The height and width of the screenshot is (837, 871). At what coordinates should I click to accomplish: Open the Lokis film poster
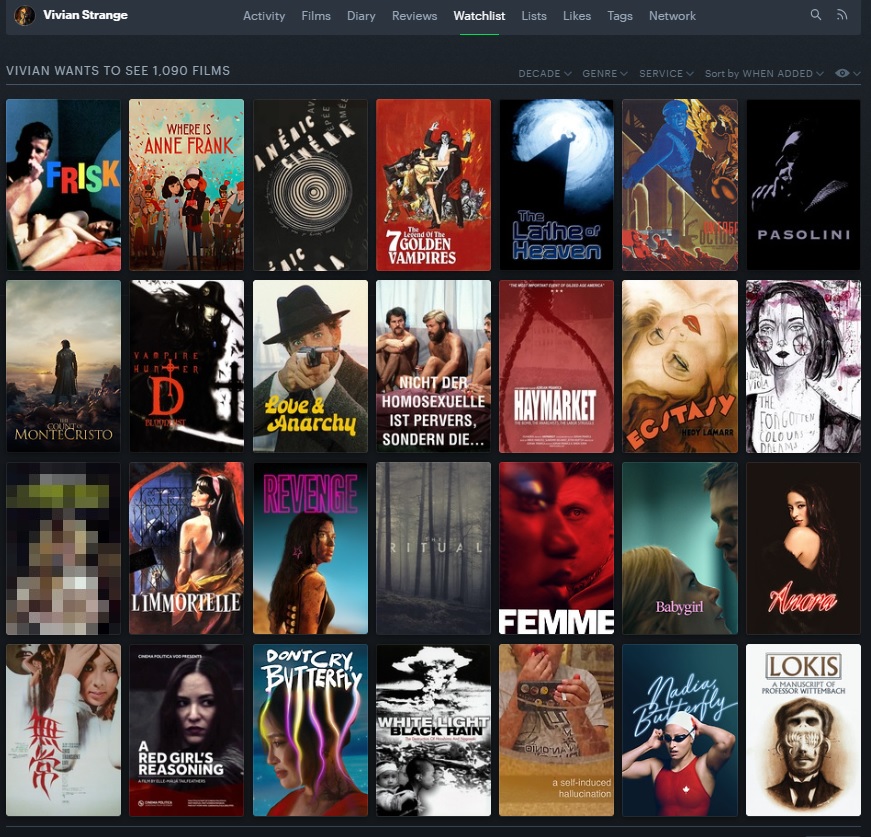(x=803, y=730)
